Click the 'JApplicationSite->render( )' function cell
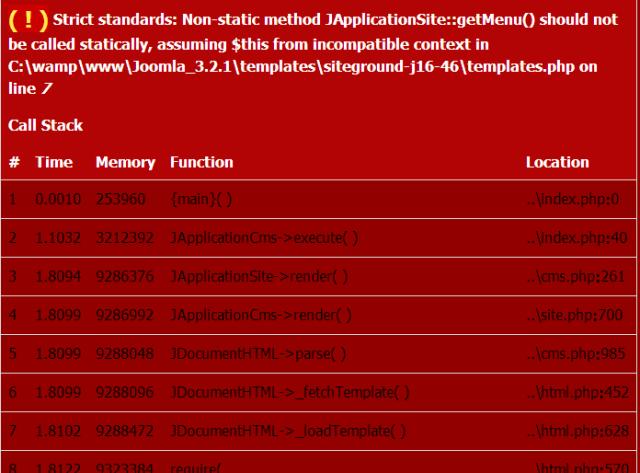The height and width of the screenshot is (473, 640). [260, 276]
